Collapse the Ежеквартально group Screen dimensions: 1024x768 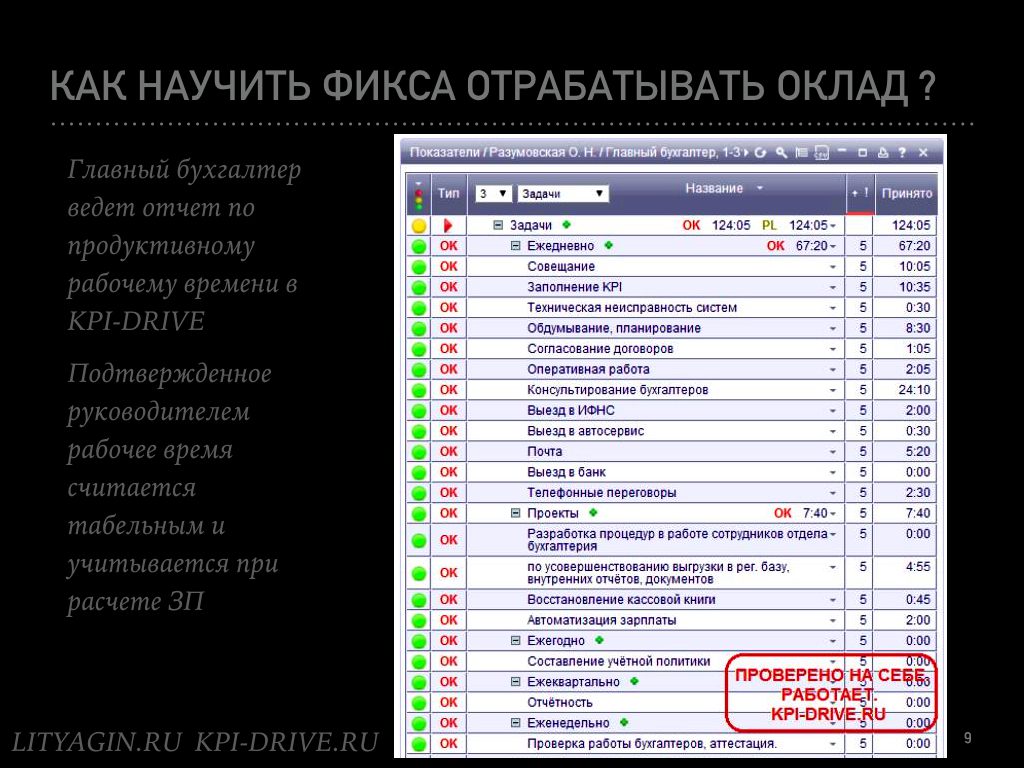pos(515,682)
